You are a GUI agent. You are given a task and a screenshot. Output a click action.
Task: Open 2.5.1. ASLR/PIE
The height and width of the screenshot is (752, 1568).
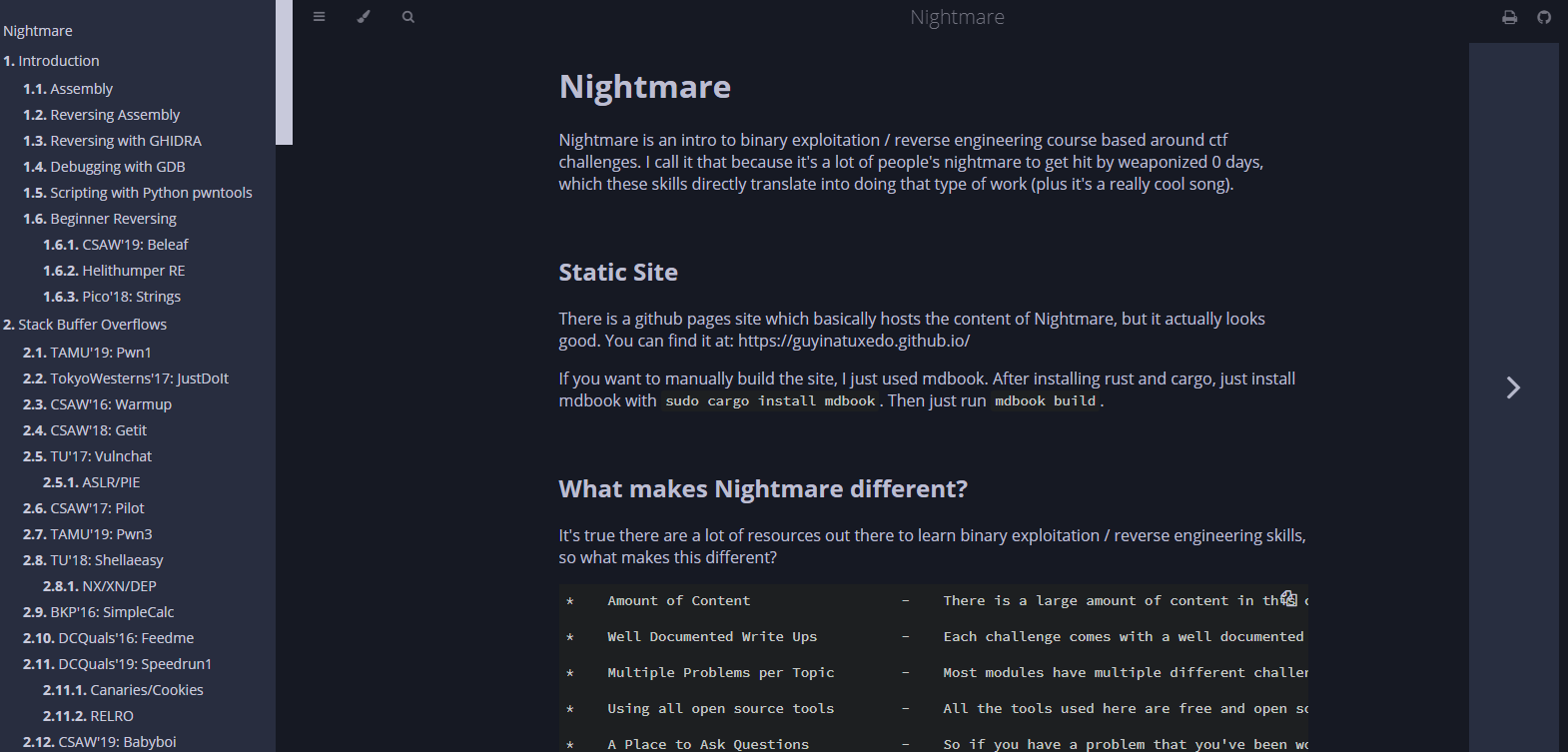92,482
